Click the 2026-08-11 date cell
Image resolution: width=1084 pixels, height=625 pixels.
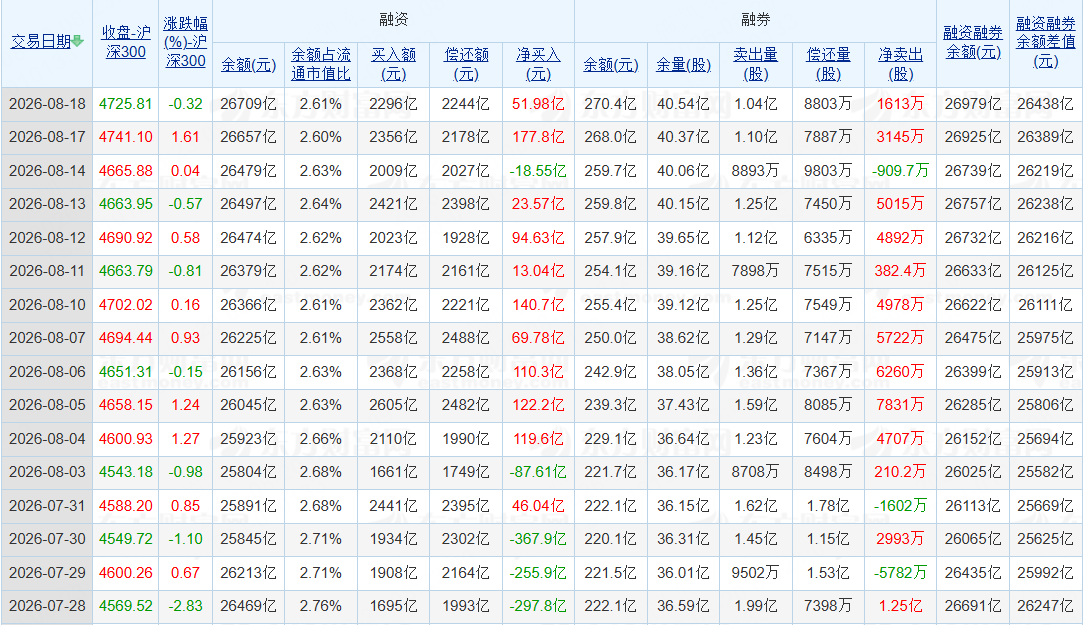[47, 271]
